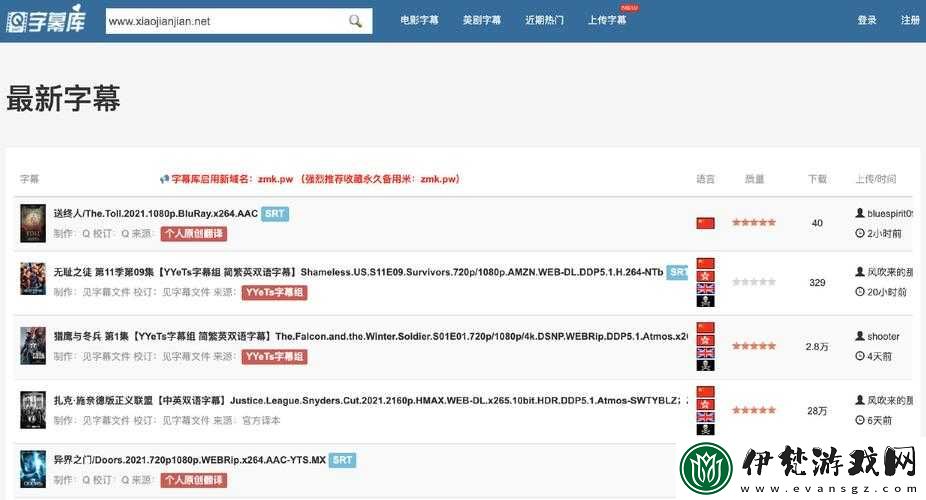Viewport: 926px width, 500px height.
Task: Click UK flag in Justice League row
Action: tap(705, 417)
